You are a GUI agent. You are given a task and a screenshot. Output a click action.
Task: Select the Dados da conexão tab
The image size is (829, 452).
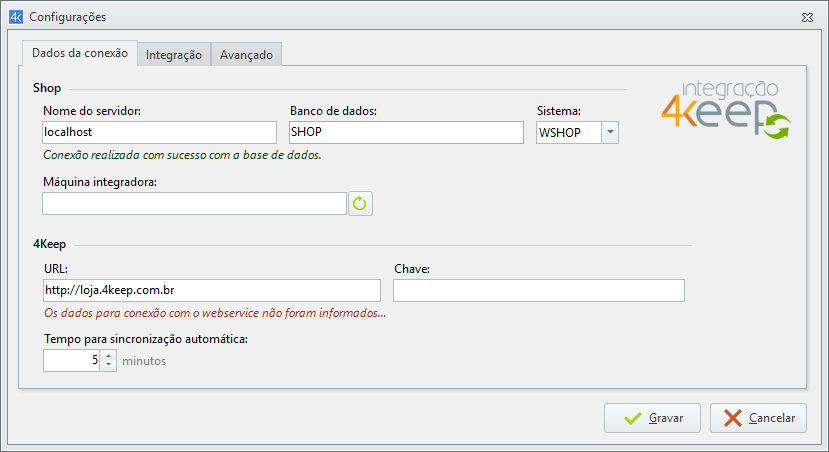tap(80, 53)
